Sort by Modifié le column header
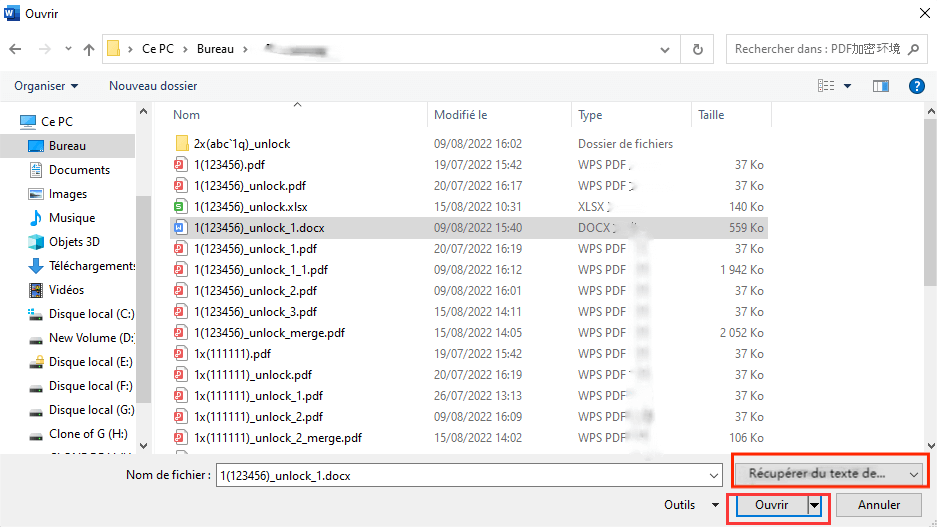The height and width of the screenshot is (527, 937). [x=461, y=115]
